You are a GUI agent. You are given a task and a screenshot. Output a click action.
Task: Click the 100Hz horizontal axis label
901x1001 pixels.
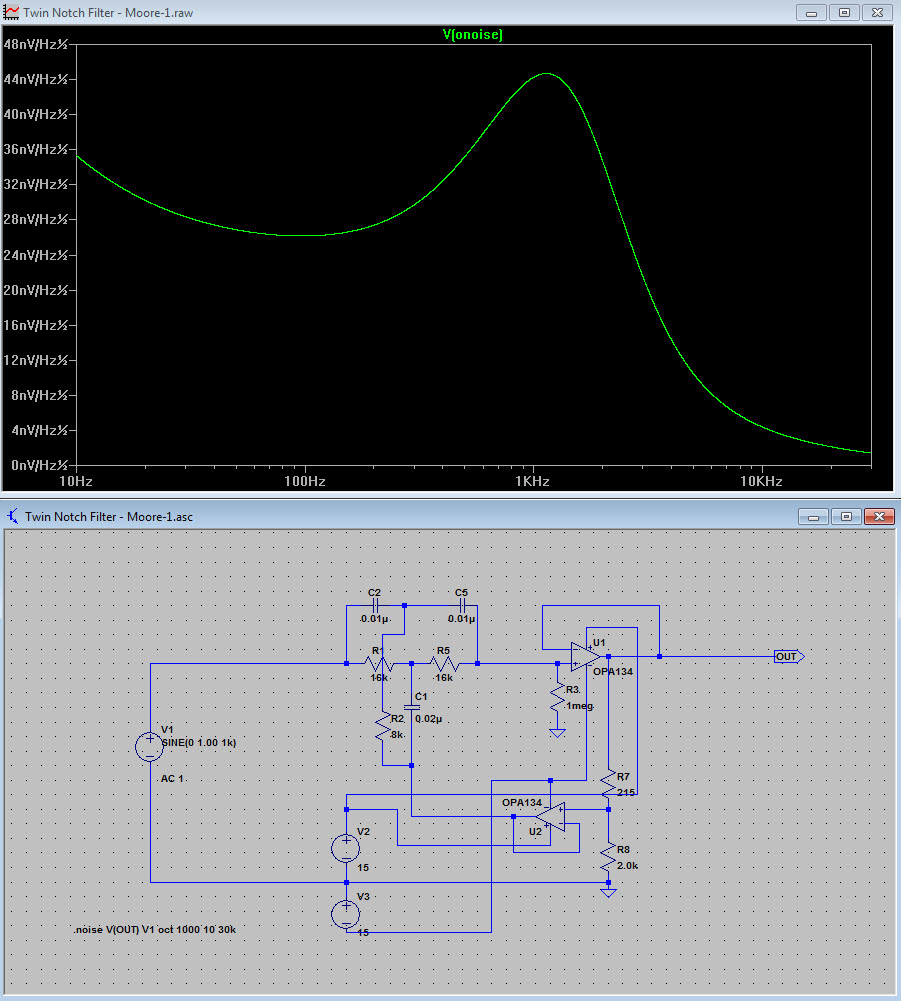(x=305, y=481)
